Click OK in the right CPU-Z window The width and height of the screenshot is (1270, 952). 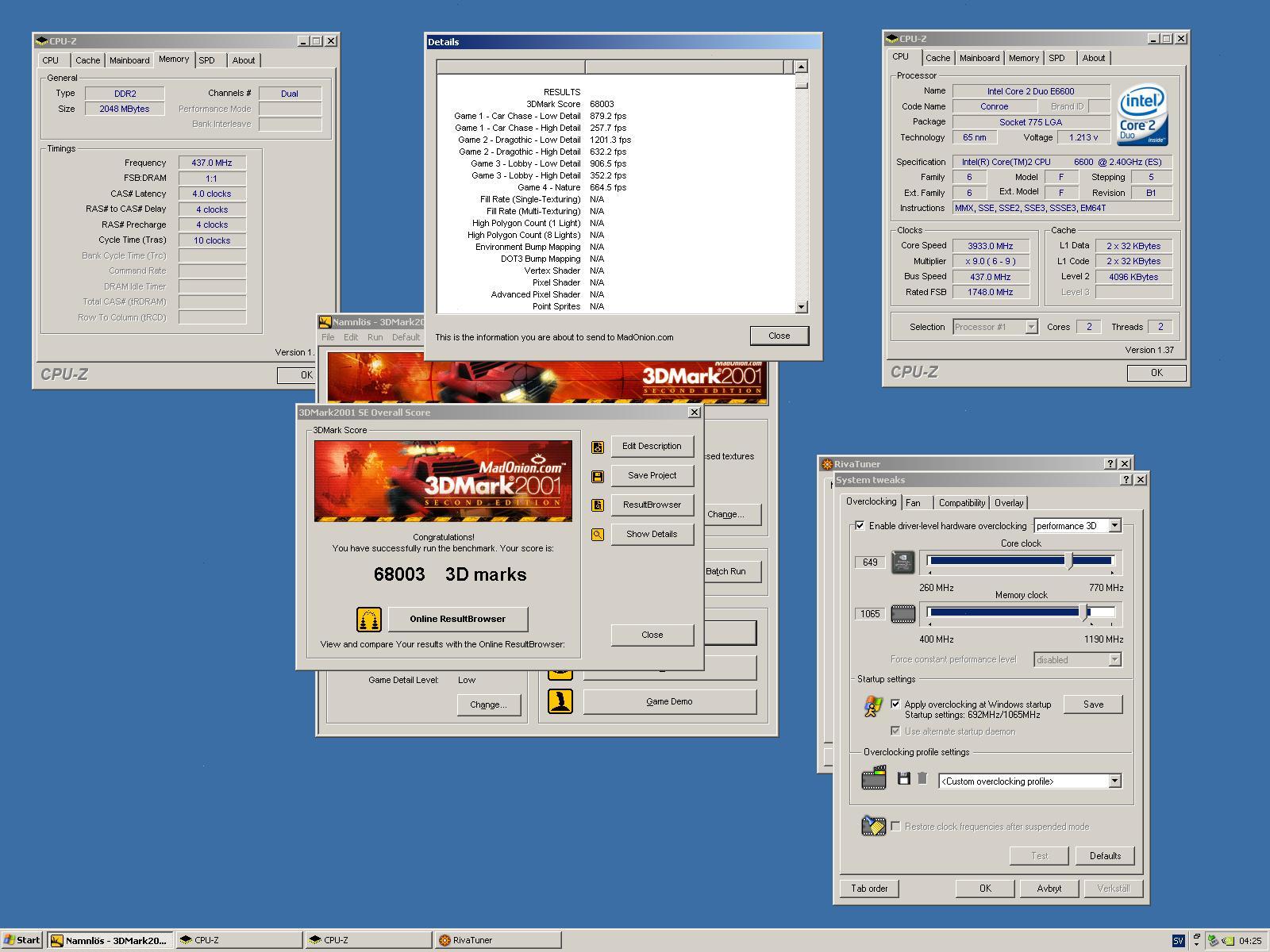(x=1156, y=373)
